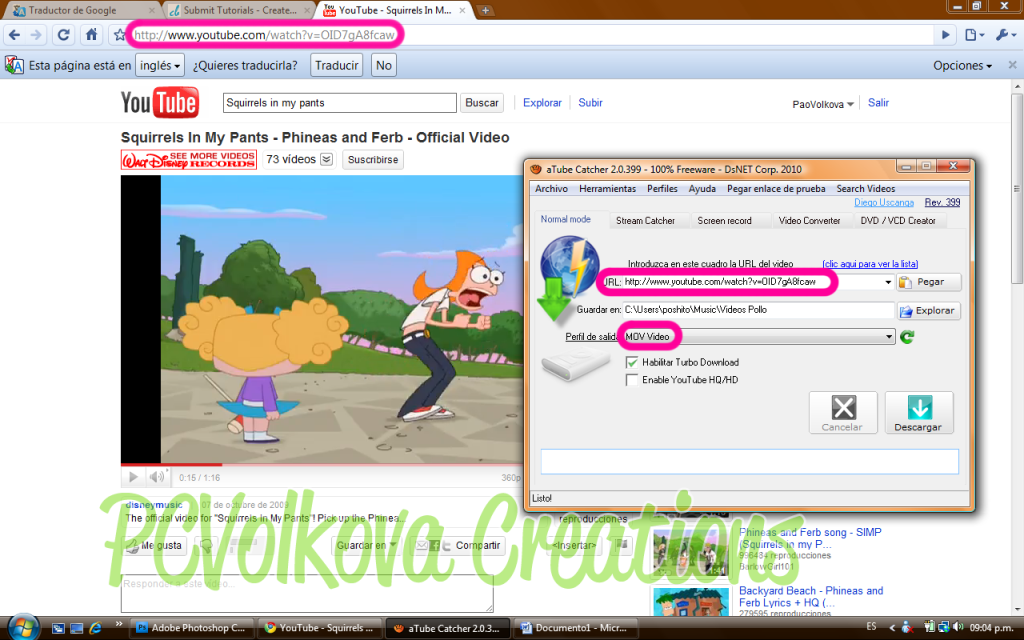Viewport: 1024px width, 640px height.
Task: Close the Traductor de Google tab
Action: (x=152, y=10)
